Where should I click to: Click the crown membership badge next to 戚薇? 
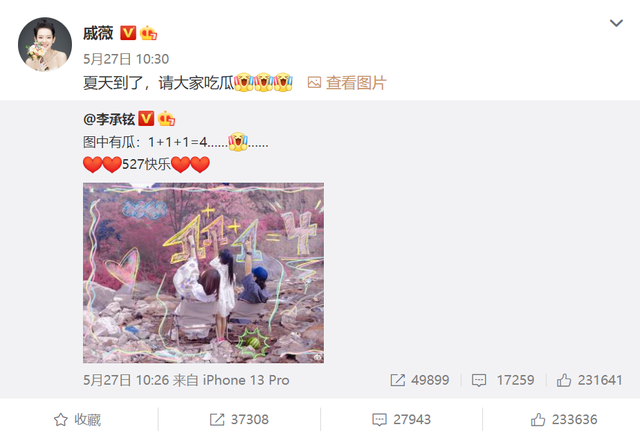click(148, 33)
